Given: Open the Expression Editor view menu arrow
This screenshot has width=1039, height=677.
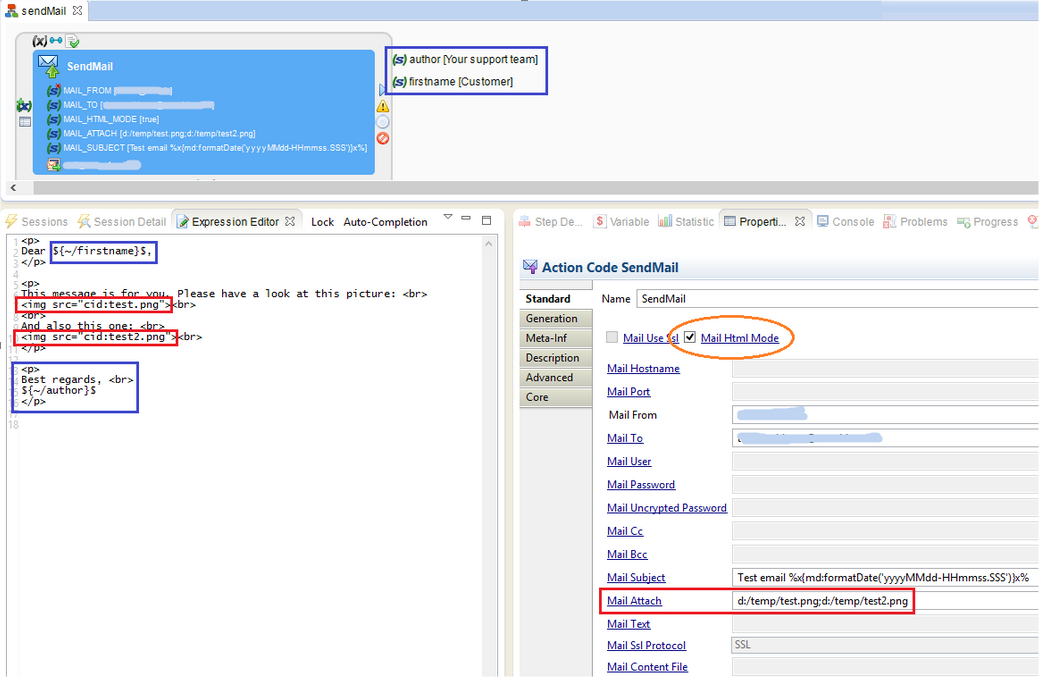Looking at the screenshot, I should point(448,217).
